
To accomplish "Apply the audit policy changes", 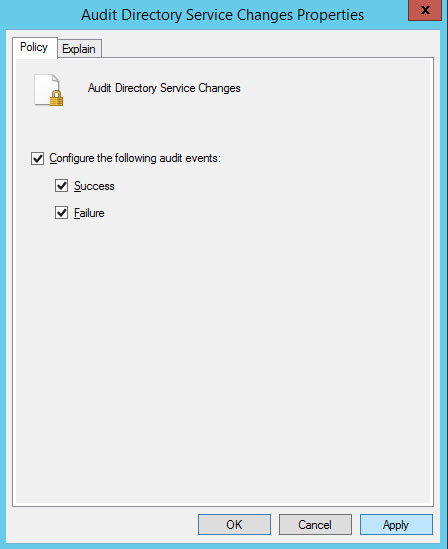I will pyautogui.click(x=396, y=524).
